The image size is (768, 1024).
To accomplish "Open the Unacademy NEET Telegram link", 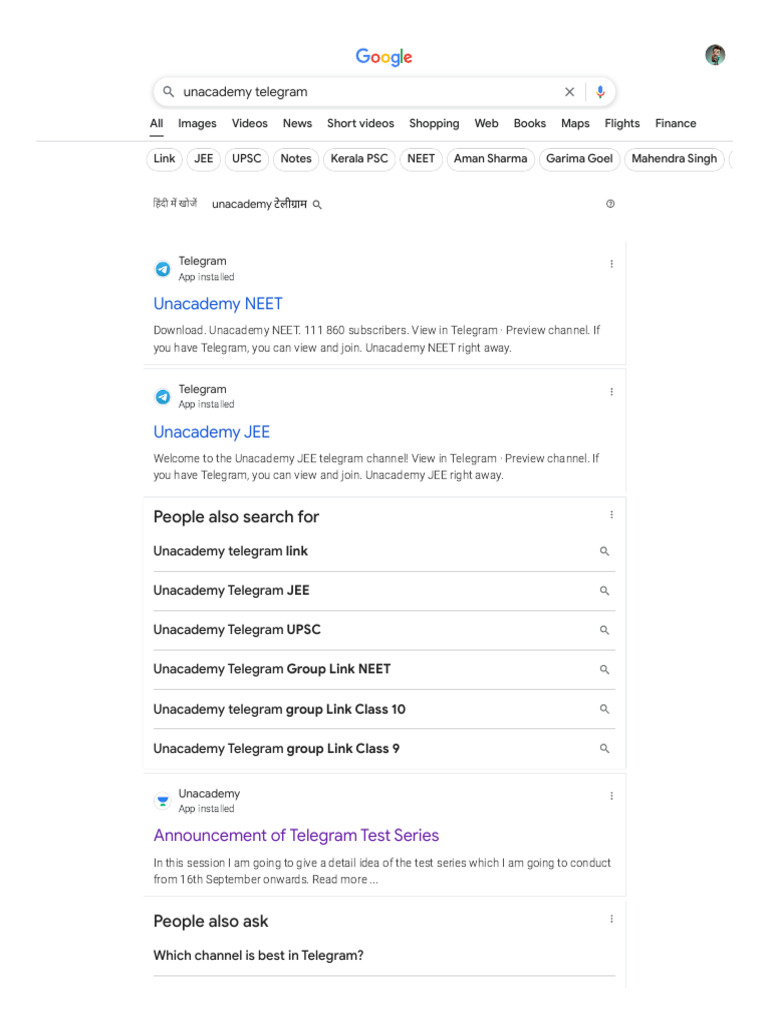I will click(x=218, y=304).
